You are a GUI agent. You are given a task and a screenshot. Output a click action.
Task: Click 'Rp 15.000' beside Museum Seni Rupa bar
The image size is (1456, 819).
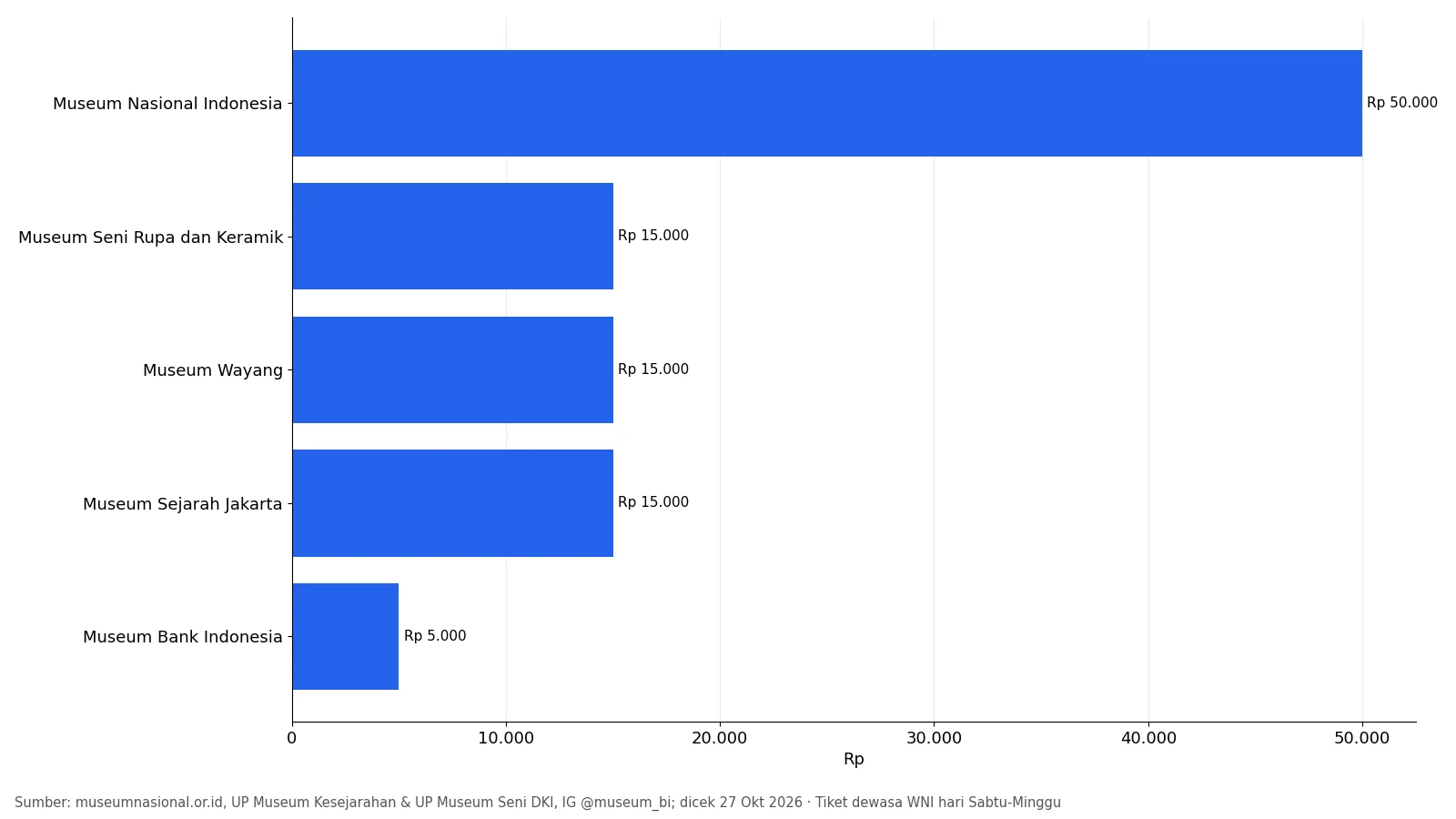[653, 236]
